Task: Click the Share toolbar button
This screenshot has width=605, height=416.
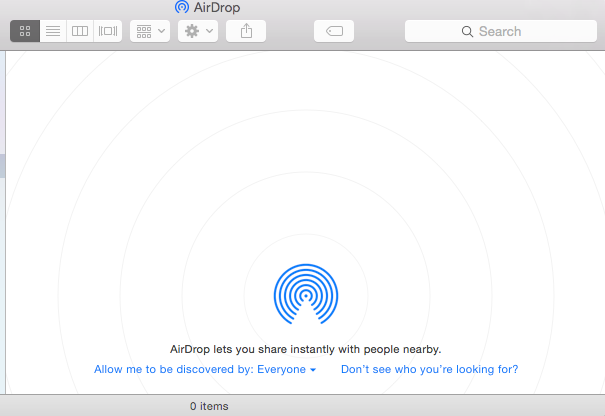Action: pos(246,31)
